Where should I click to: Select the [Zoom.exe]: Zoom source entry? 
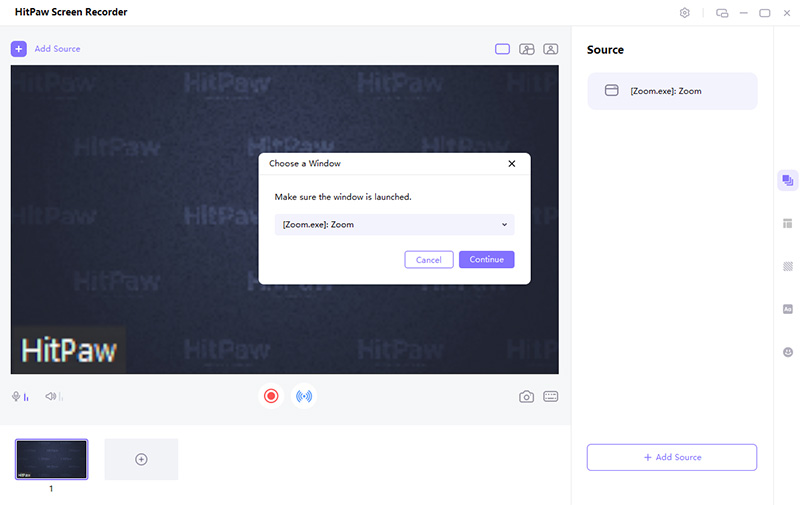pyautogui.click(x=672, y=91)
